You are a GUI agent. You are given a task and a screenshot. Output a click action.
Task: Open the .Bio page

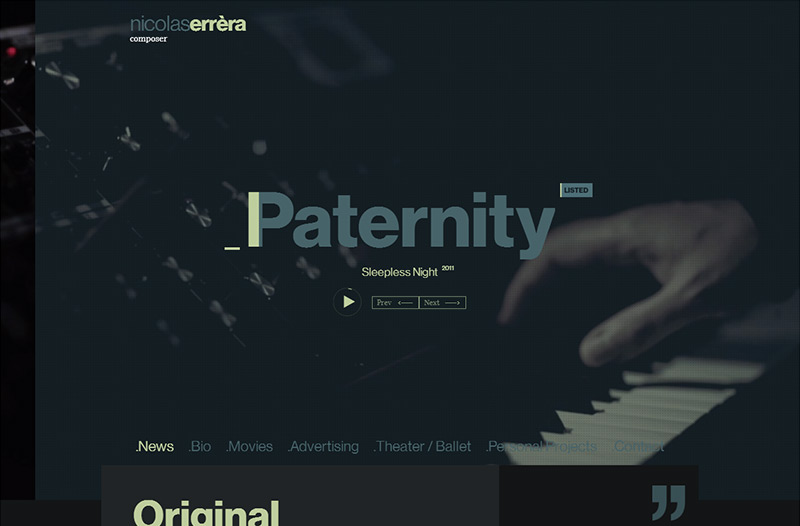(x=199, y=446)
